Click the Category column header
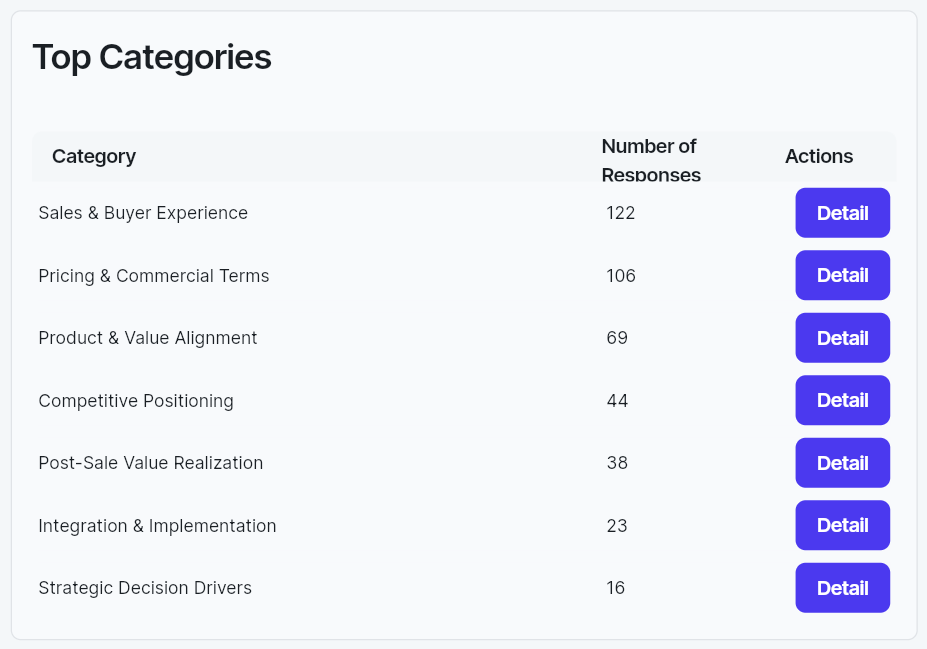The image size is (927, 649). [93, 156]
